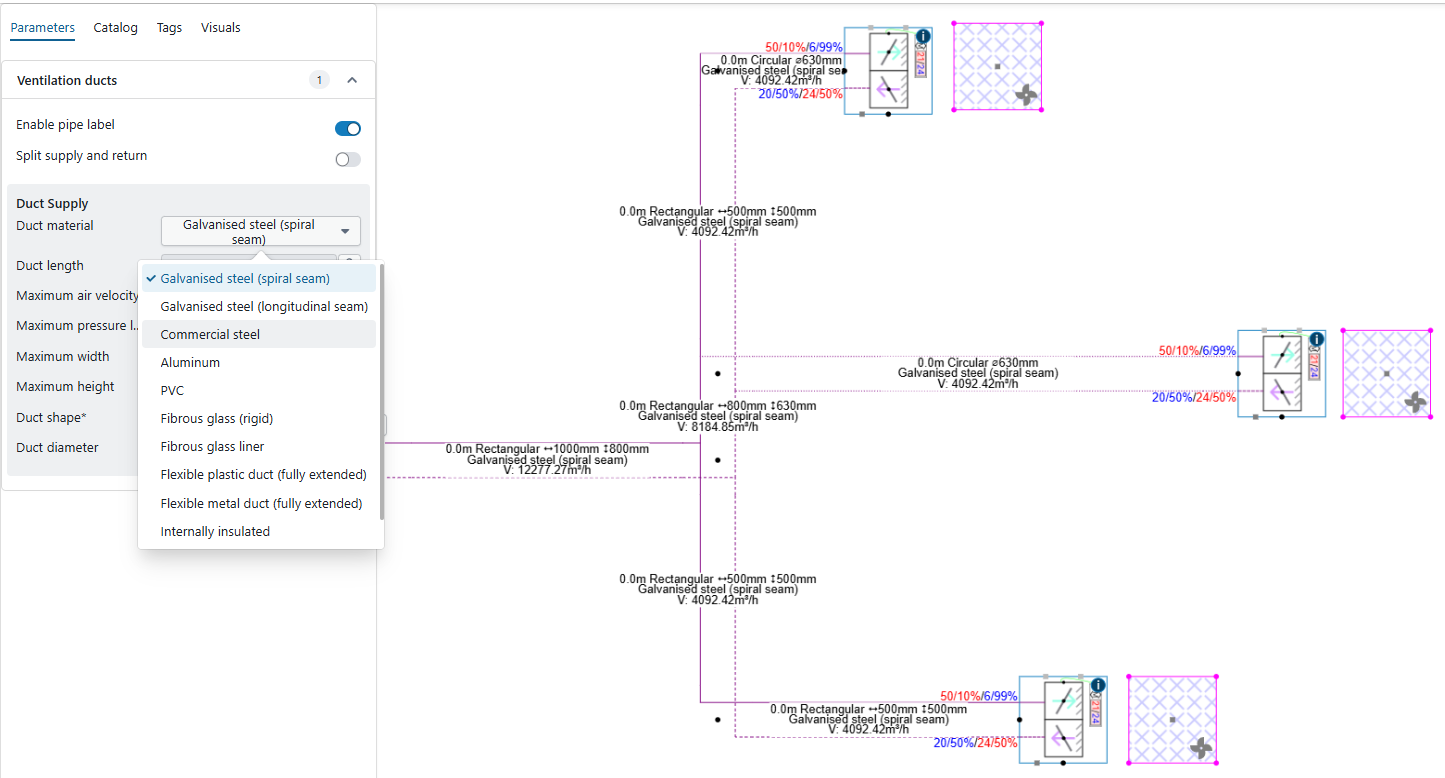Click the top air handling unit symbol

coord(888,71)
